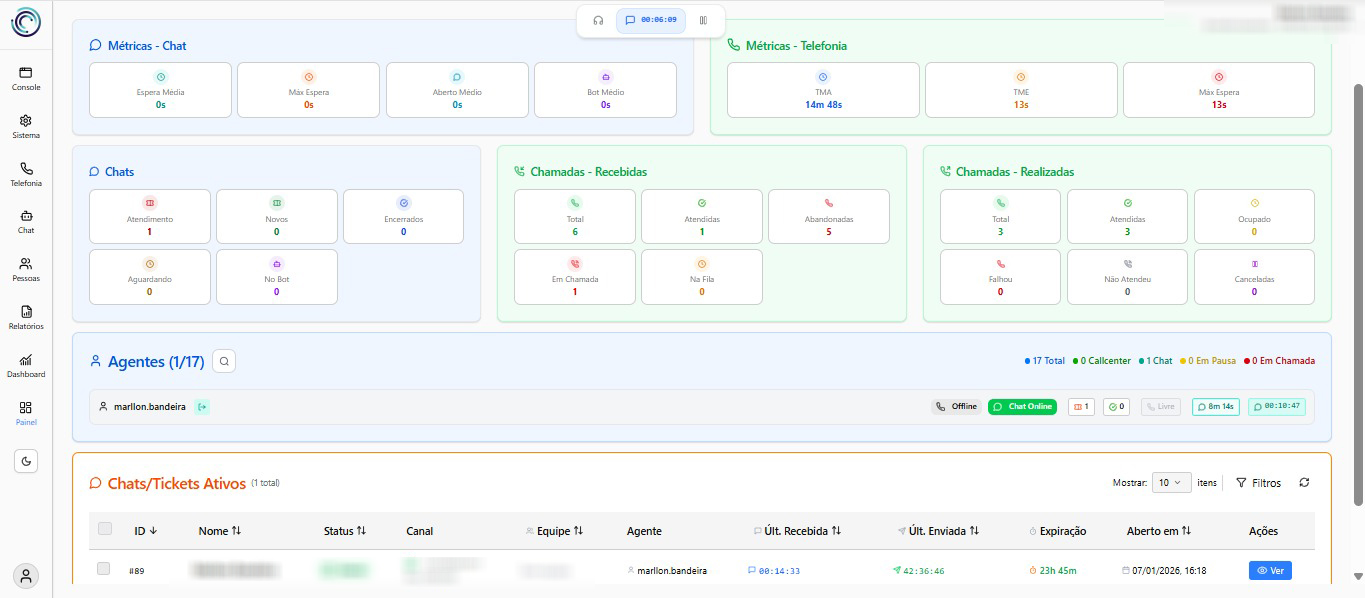The width and height of the screenshot is (1365, 598).
Task: Click the headset icon in top floating bar
Action: [x=598, y=20]
